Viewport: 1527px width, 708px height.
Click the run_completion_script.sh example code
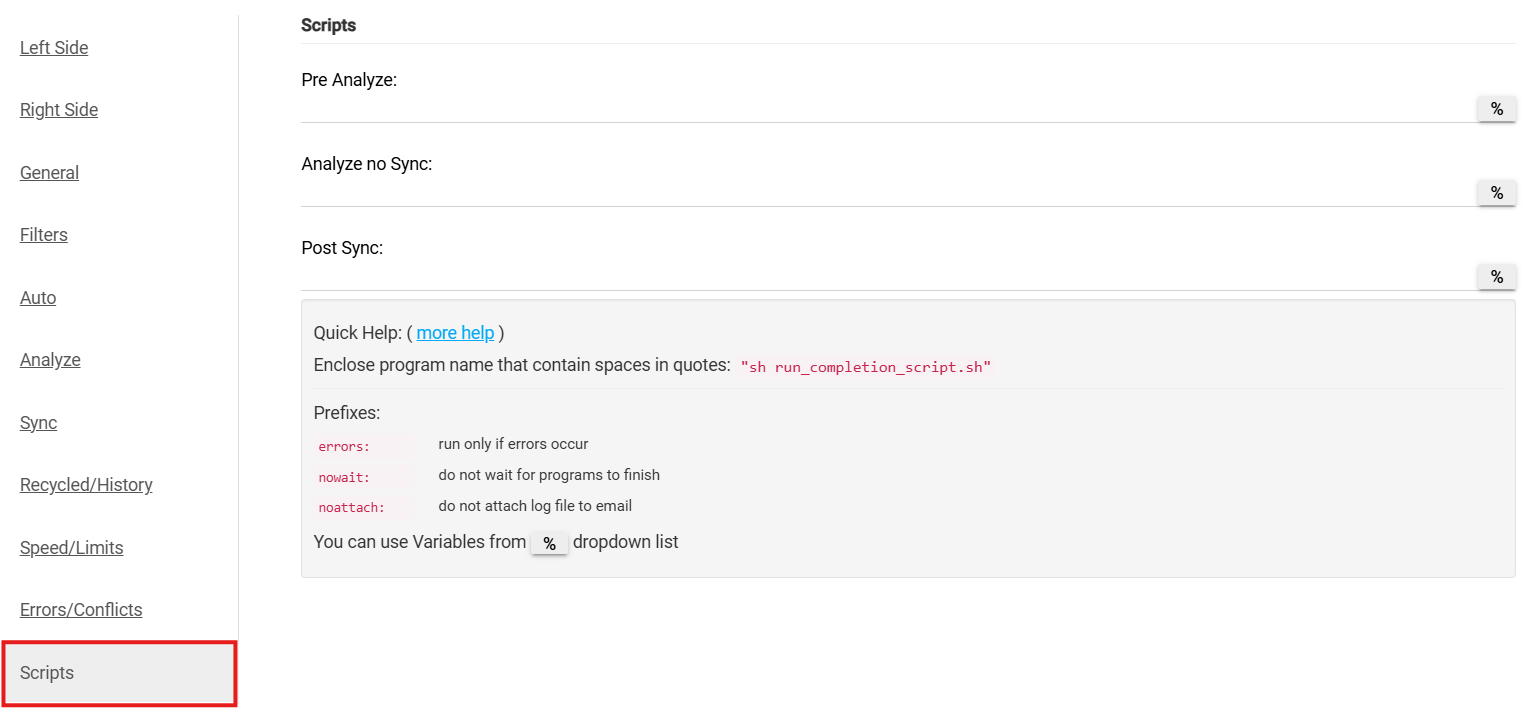[x=865, y=367]
